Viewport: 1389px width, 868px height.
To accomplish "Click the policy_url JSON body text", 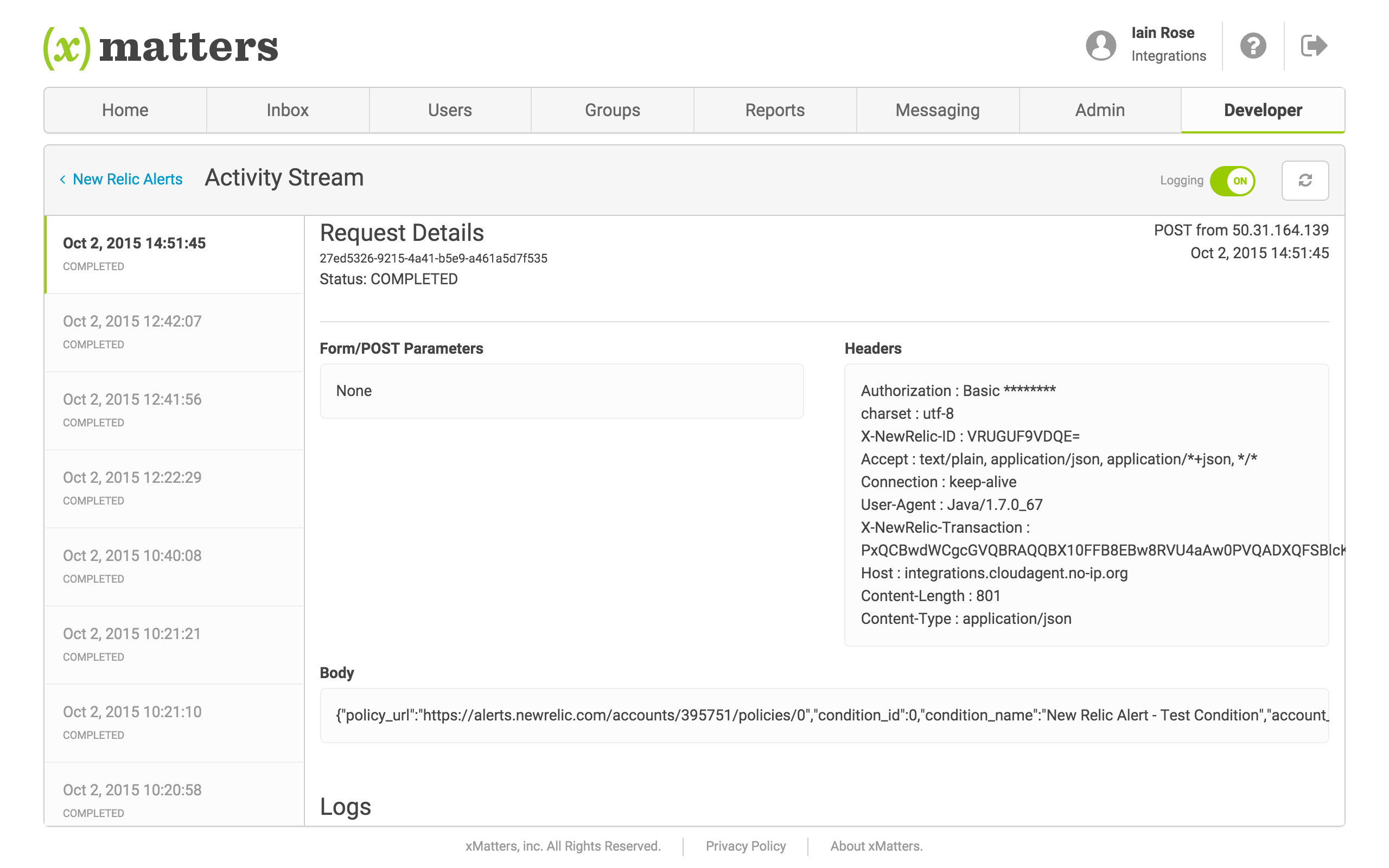I will (832, 716).
